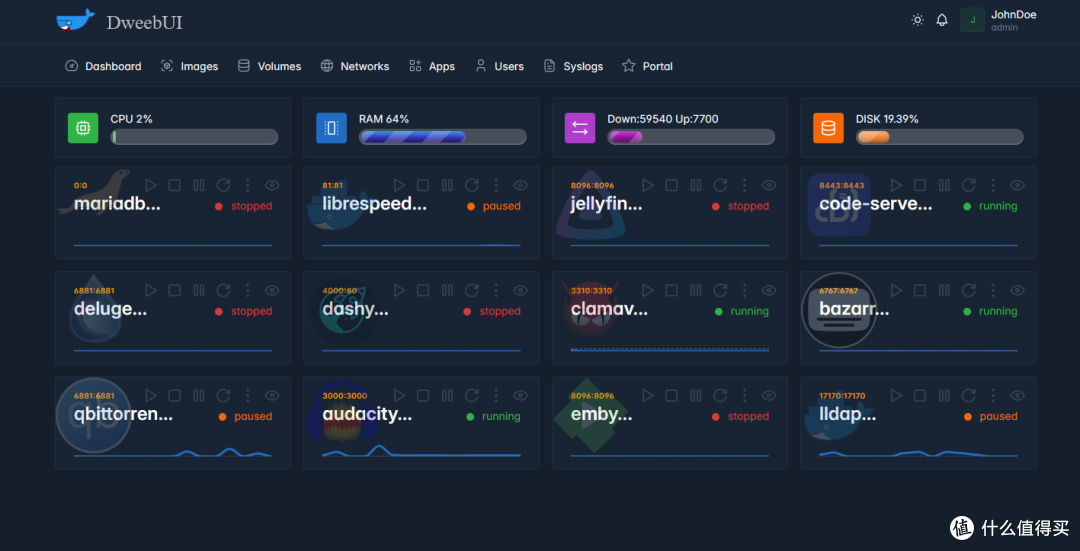The width and height of the screenshot is (1080, 551).
Task: Click the notifications bell icon
Action: pos(942,20)
